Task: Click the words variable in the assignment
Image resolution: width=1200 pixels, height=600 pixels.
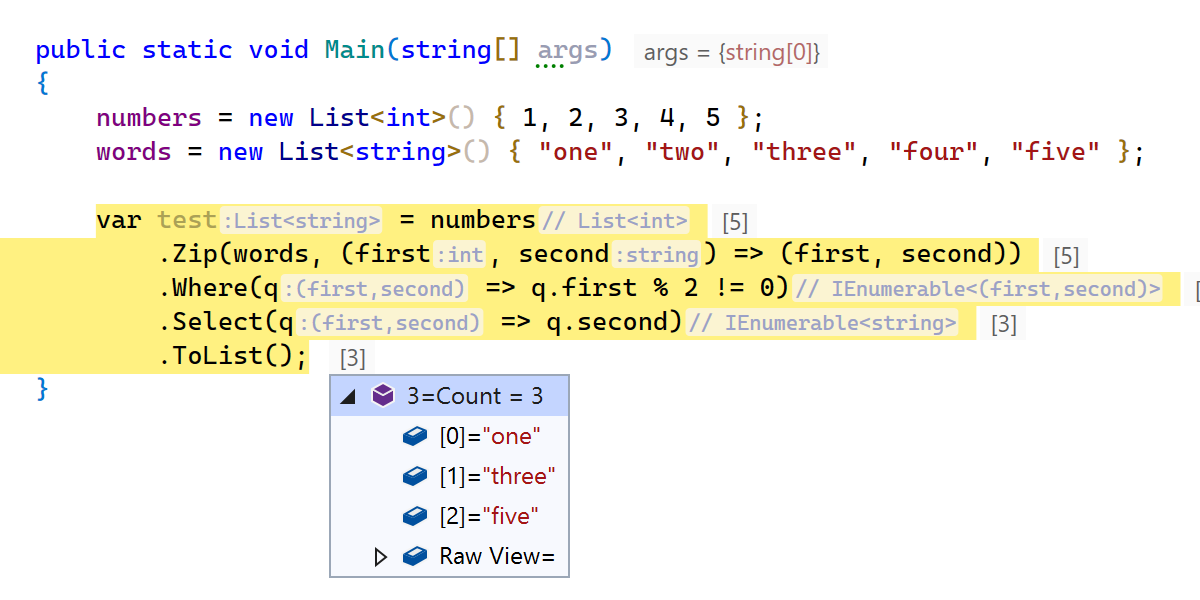Action: pos(134,152)
